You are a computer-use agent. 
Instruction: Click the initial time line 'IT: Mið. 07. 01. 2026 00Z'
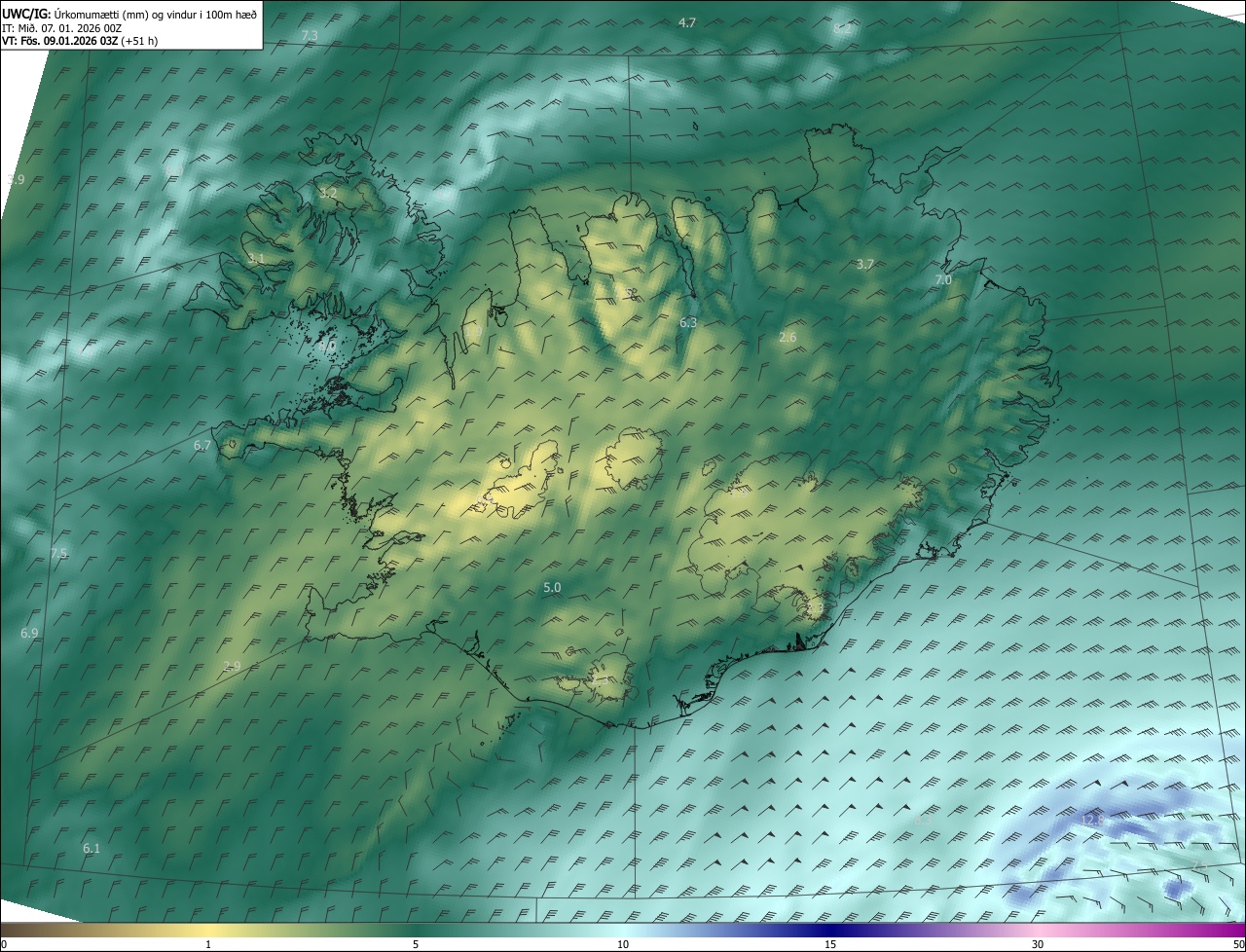[61, 28]
